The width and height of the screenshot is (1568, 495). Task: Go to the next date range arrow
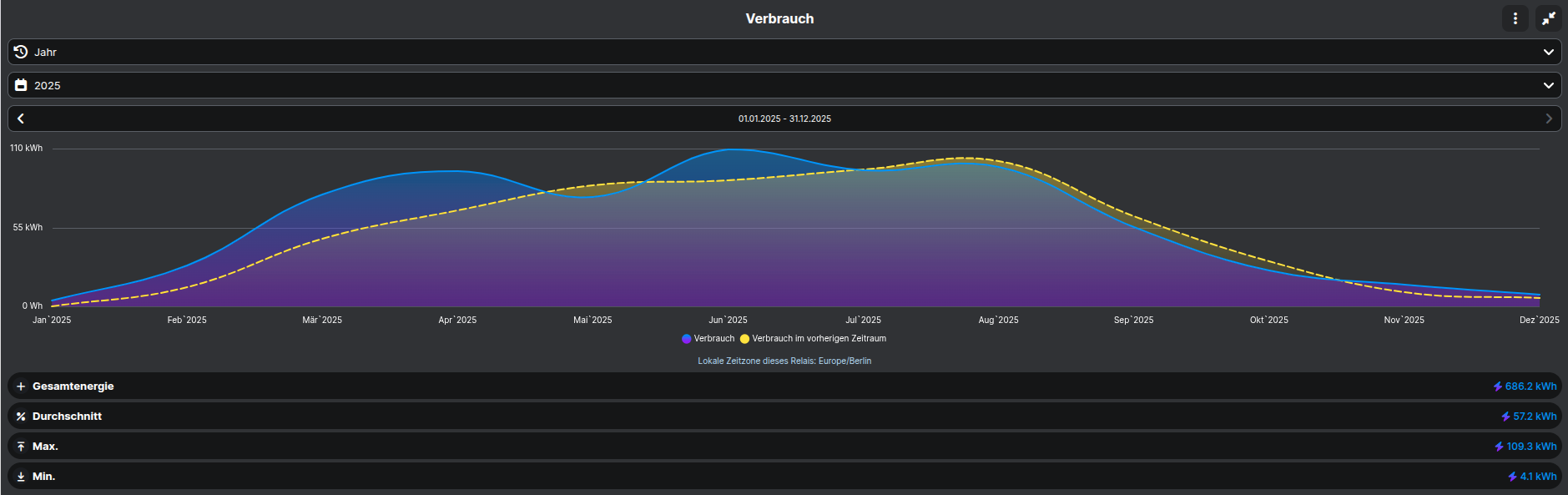(1548, 119)
